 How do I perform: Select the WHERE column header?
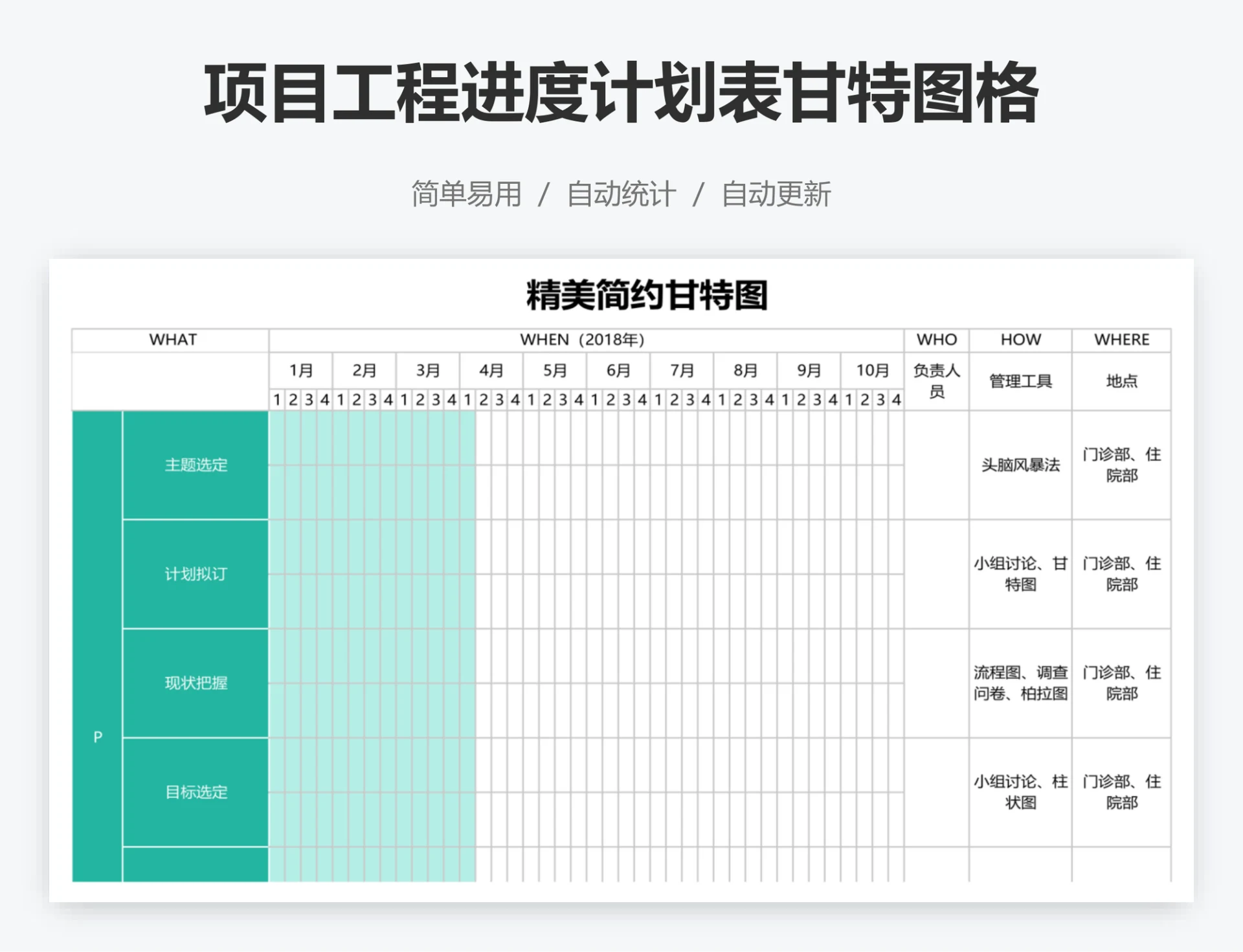(1121, 340)
